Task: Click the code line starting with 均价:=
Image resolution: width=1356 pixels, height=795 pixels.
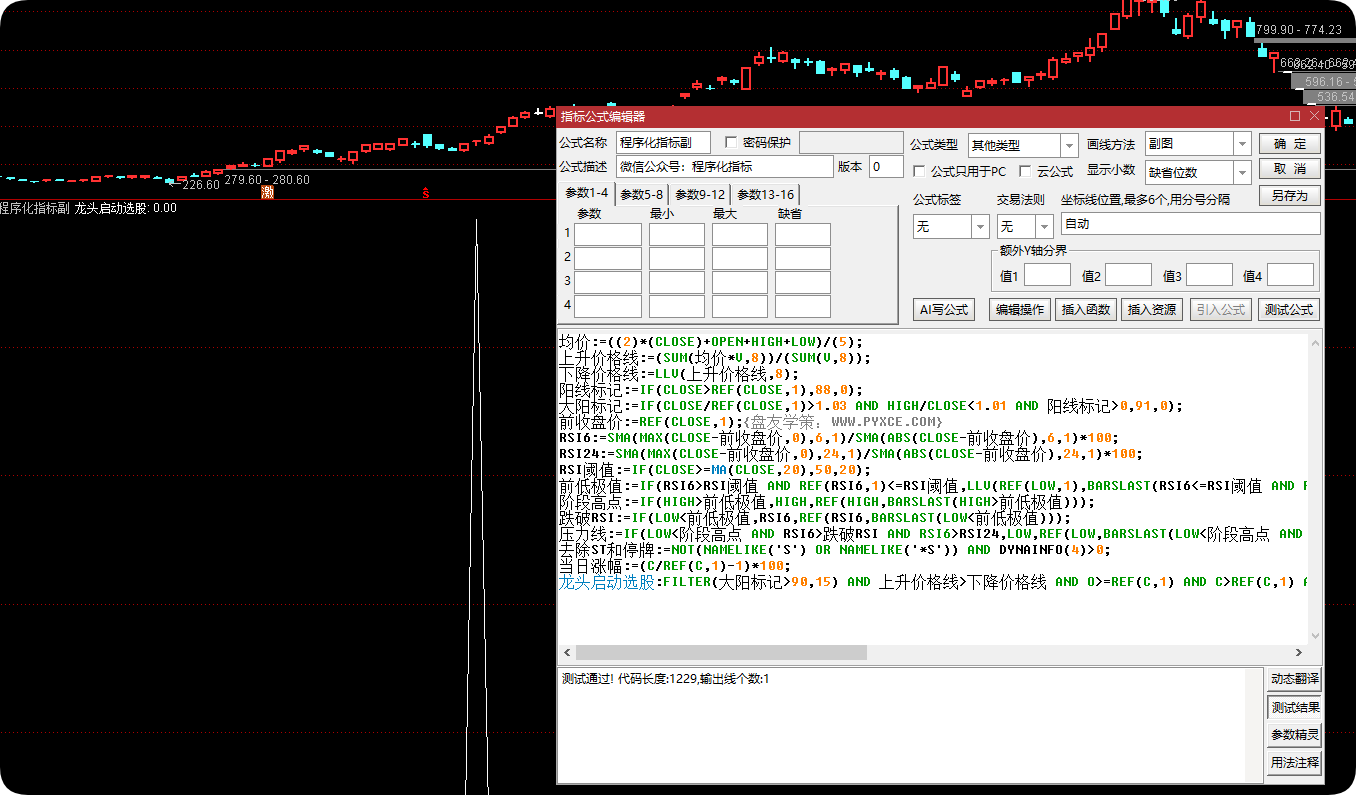Action: [x=710, y=342]
